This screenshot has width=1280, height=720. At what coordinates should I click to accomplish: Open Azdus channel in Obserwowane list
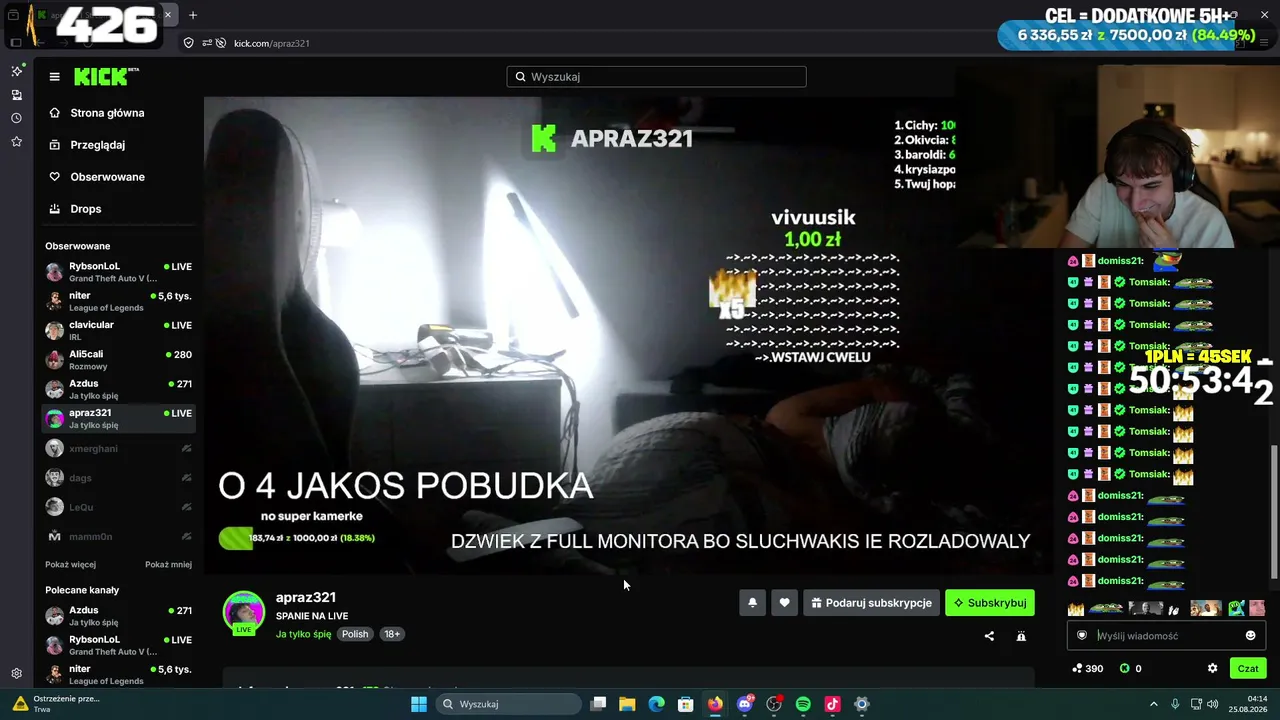tap(118, 389)
